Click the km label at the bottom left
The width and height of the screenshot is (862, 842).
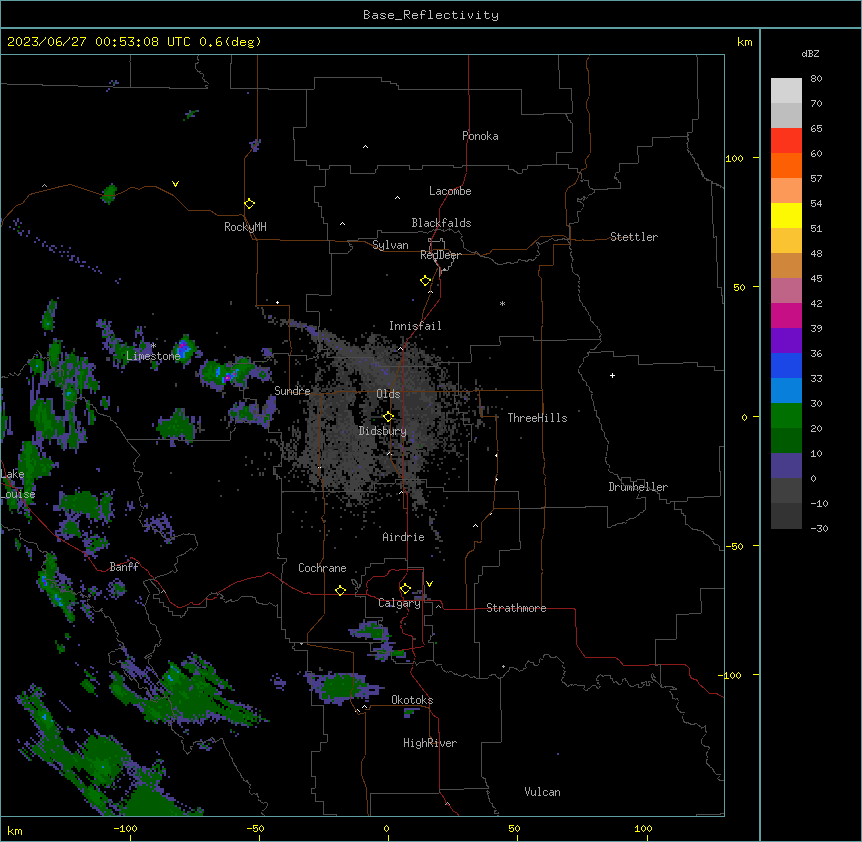coord(15,830)
